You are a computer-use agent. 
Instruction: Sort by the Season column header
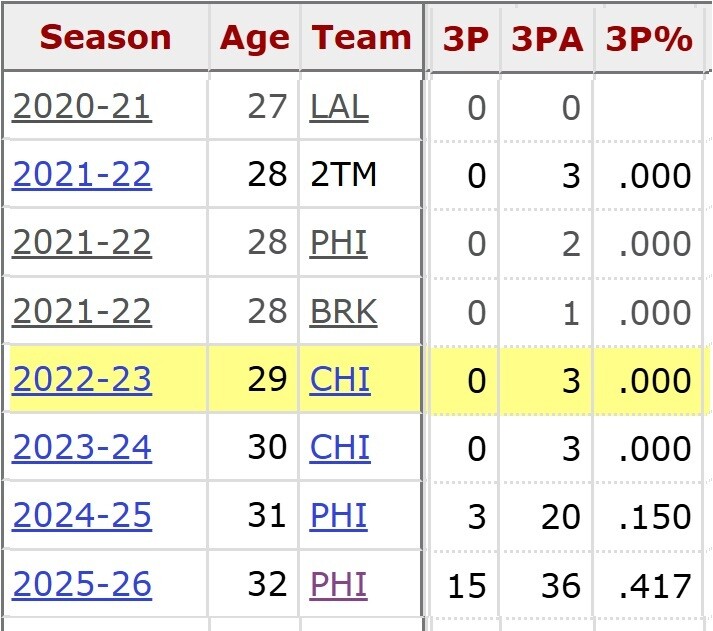tap(105, 38)
